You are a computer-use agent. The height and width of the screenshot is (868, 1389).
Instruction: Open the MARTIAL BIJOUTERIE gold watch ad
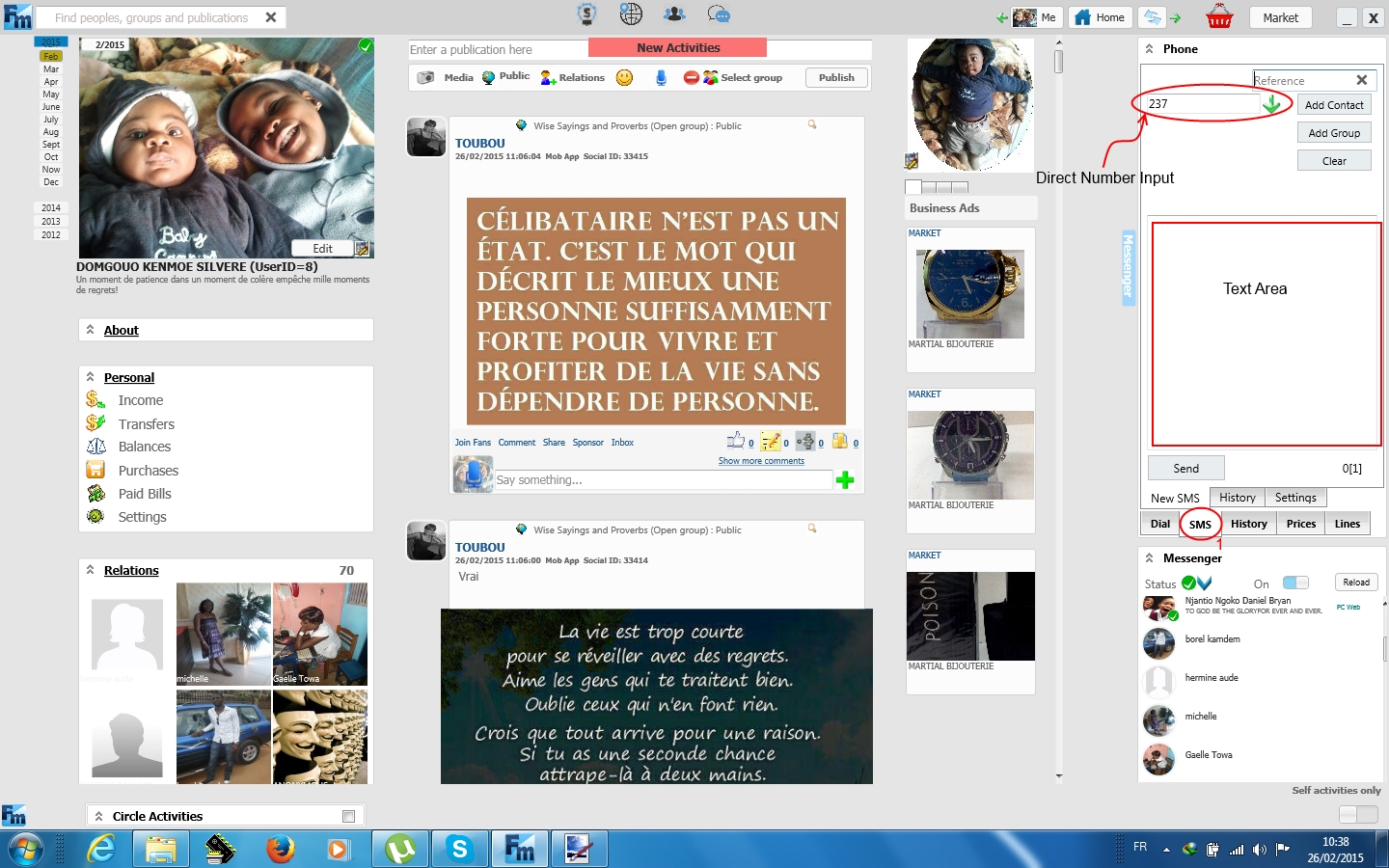point(970,293)
